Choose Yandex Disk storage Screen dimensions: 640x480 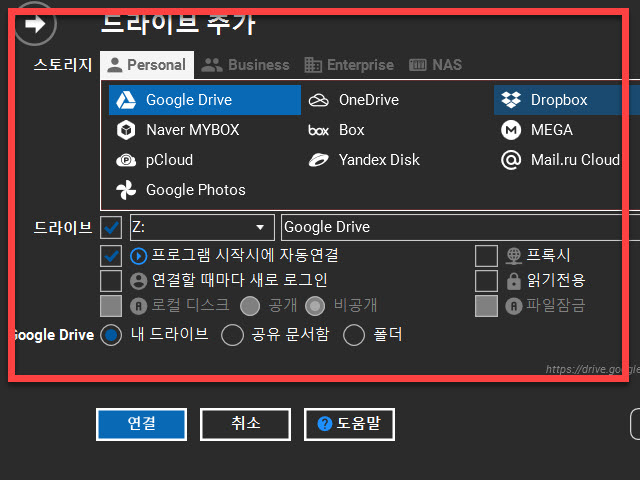click(x=364, y=160)
